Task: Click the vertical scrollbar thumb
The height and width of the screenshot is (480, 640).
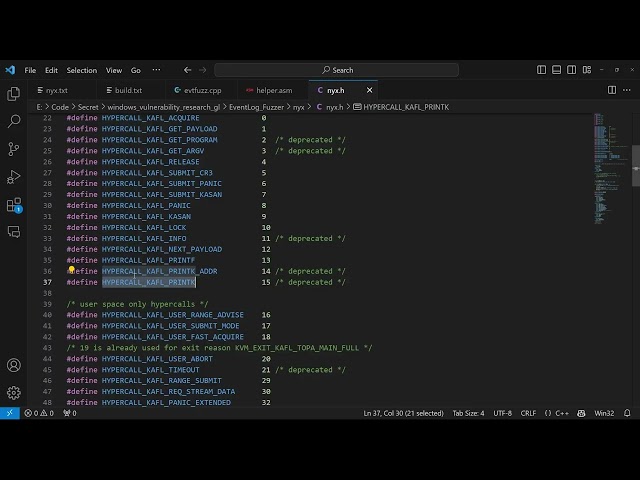Action: tap(636, 165)
